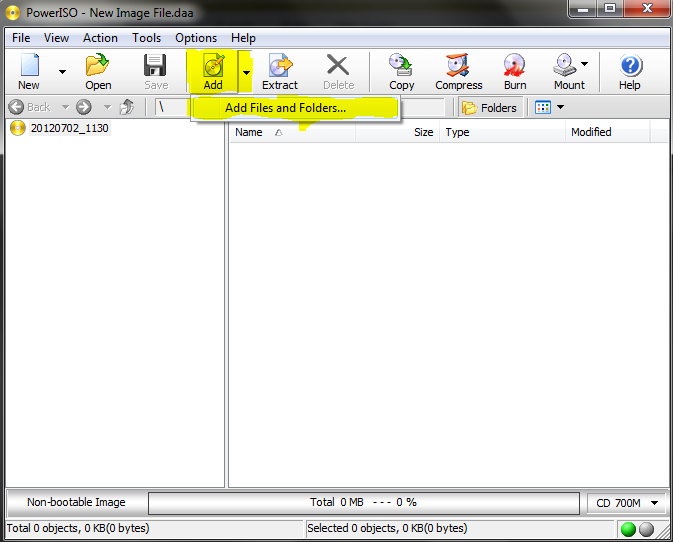This screenshot has height=542, width=673.
Task: Select the 20120702_1130 tree root
Action: coord(69,128)
